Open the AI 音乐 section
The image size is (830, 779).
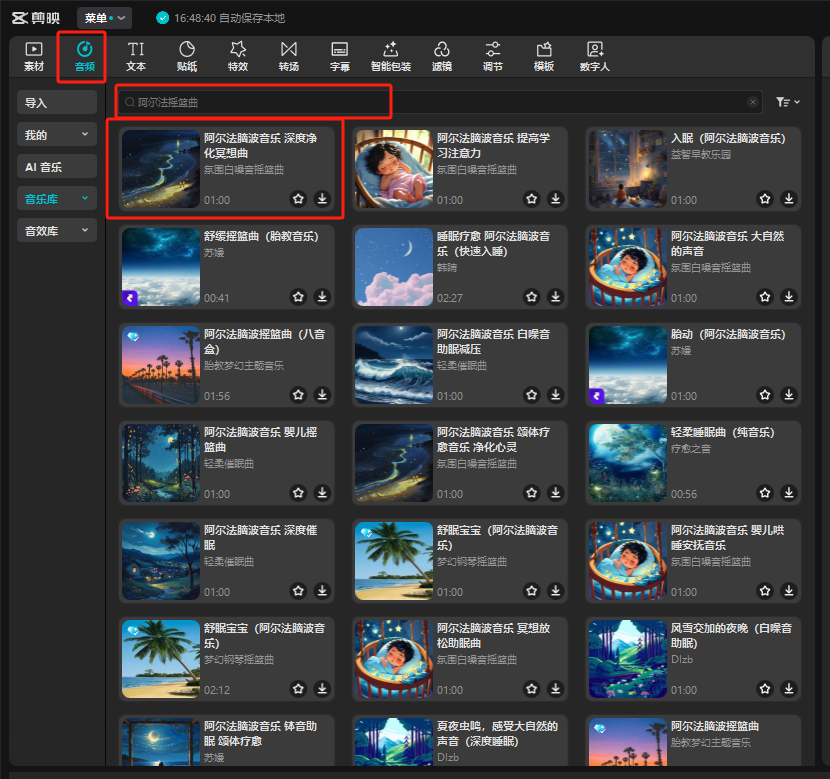[x=57, y=167]
